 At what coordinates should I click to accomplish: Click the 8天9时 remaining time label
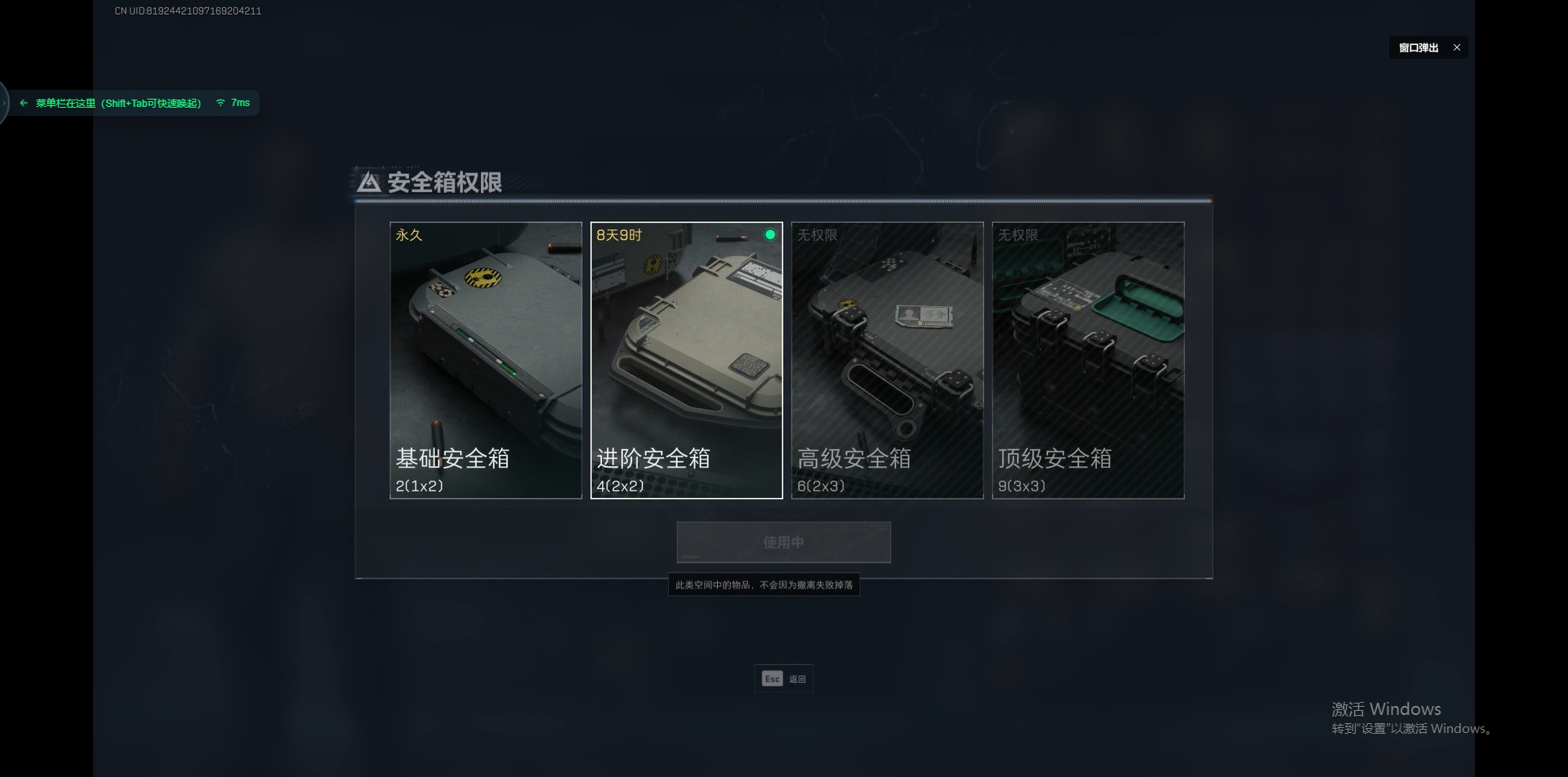tap(619, 235)
